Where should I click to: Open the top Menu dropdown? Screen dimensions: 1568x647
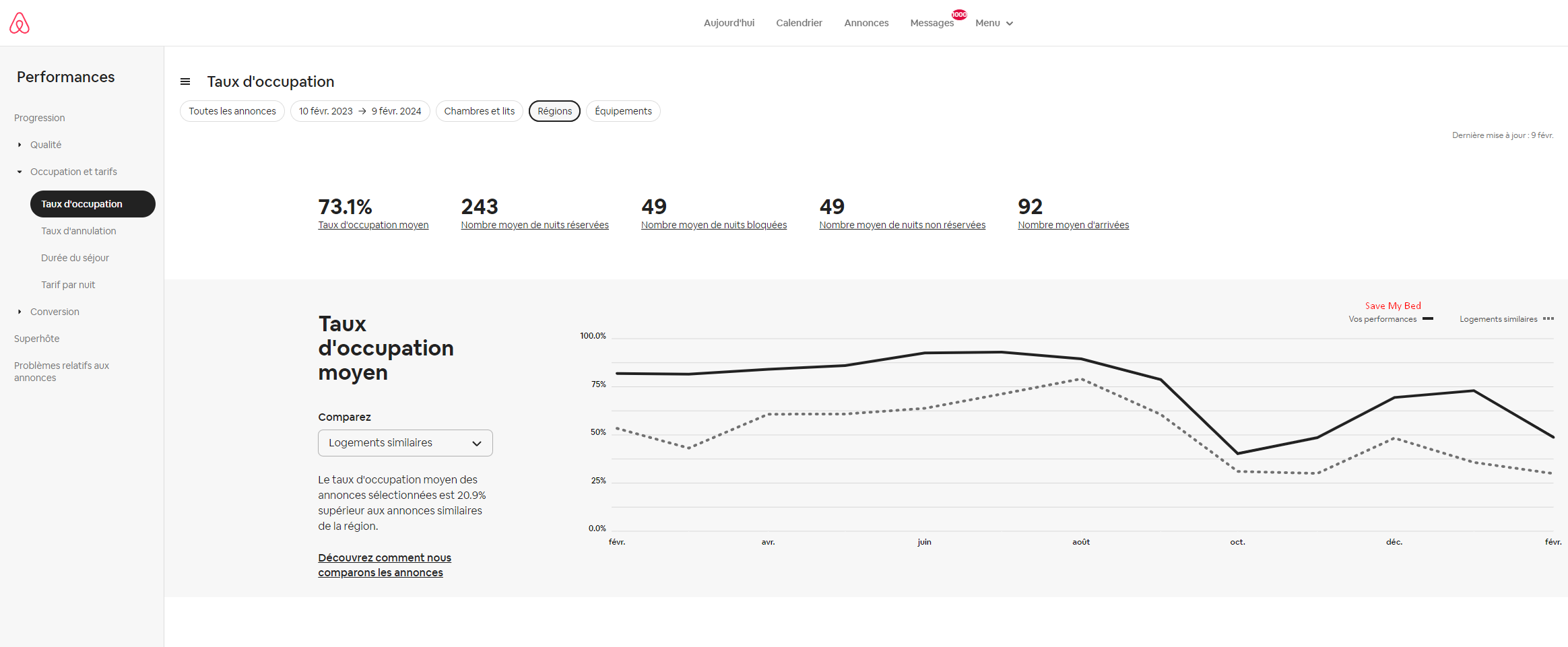pyautogui.click(x=993, y=23)
